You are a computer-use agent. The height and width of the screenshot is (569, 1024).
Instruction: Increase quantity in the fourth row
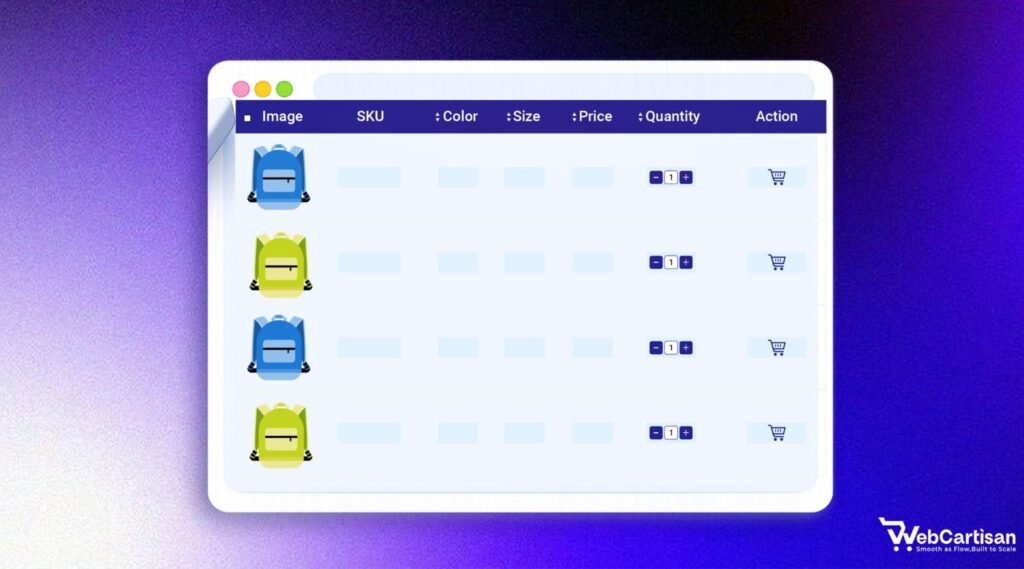tap(686, 433)
